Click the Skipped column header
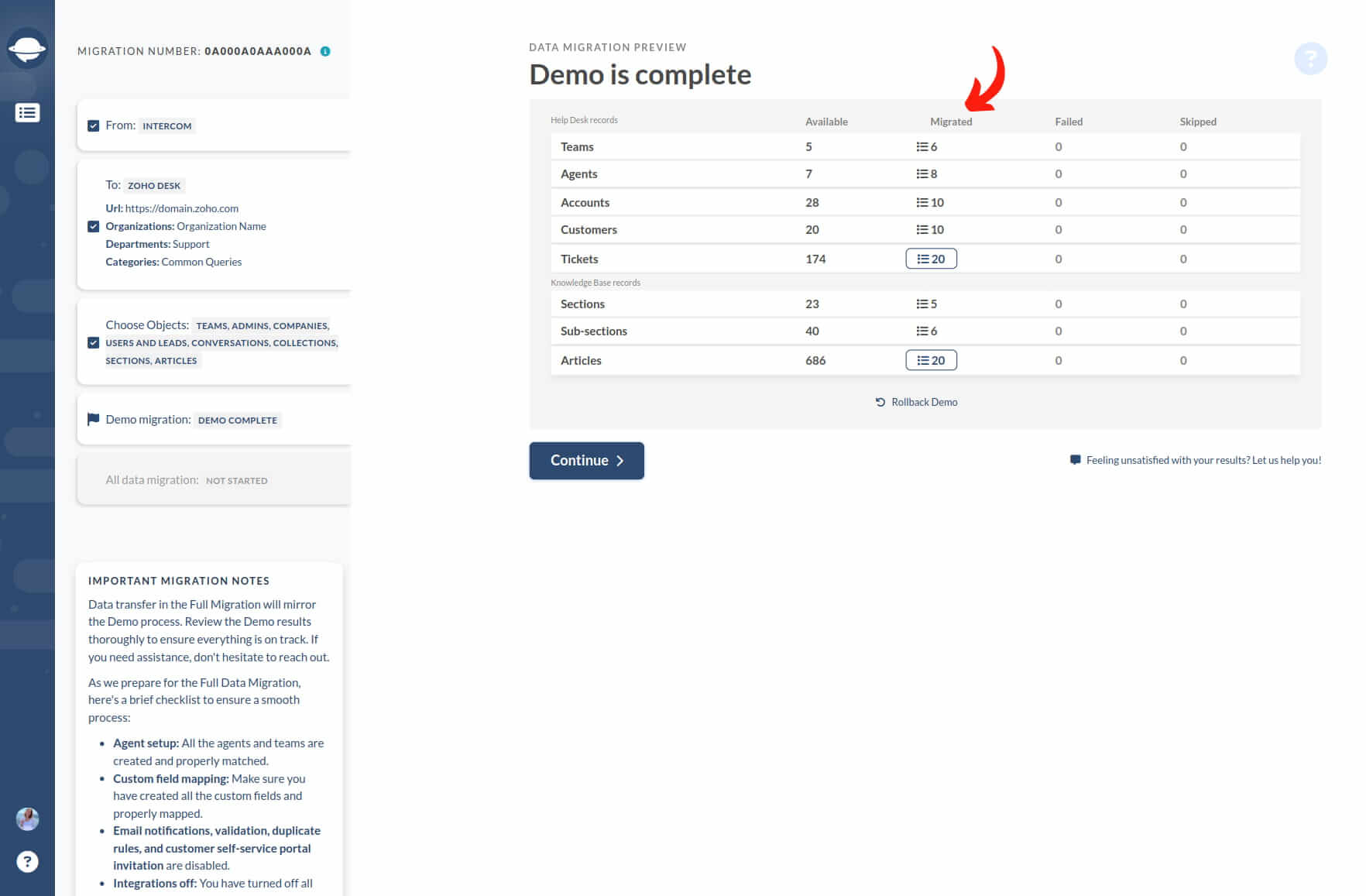This screenshot has height=896, width=1366. 1198,122
